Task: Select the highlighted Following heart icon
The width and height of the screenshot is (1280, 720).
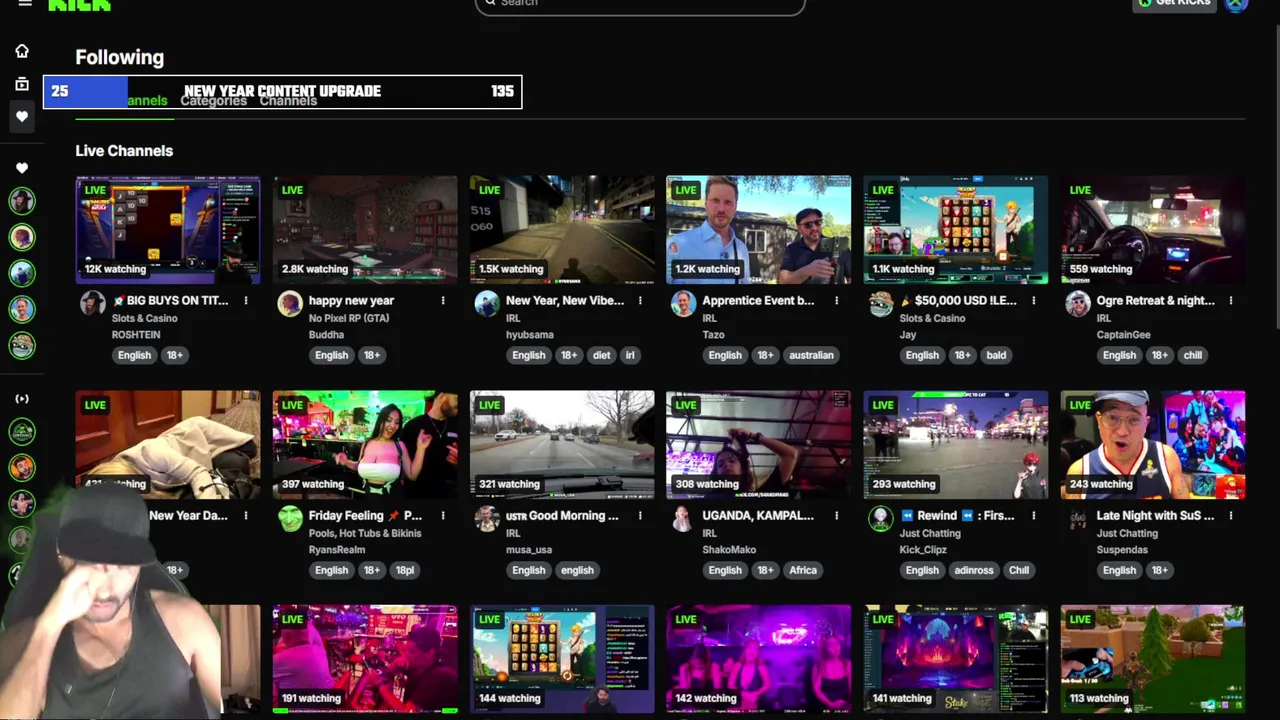Action: [22, 116]
